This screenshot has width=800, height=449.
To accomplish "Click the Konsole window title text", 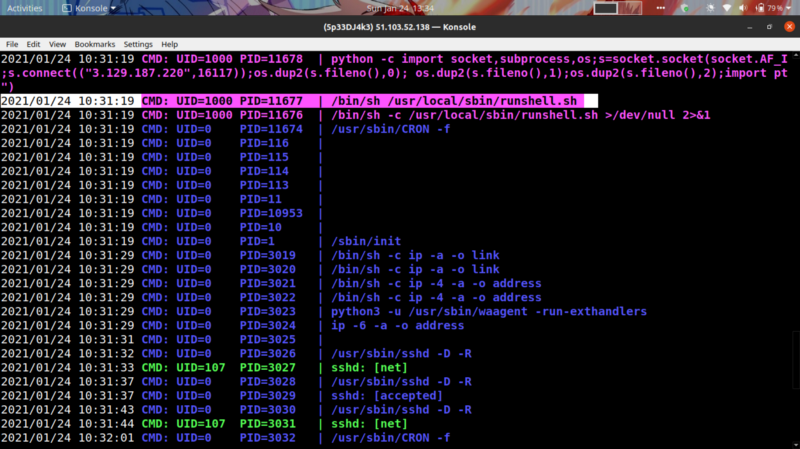I will click(399, 27).
